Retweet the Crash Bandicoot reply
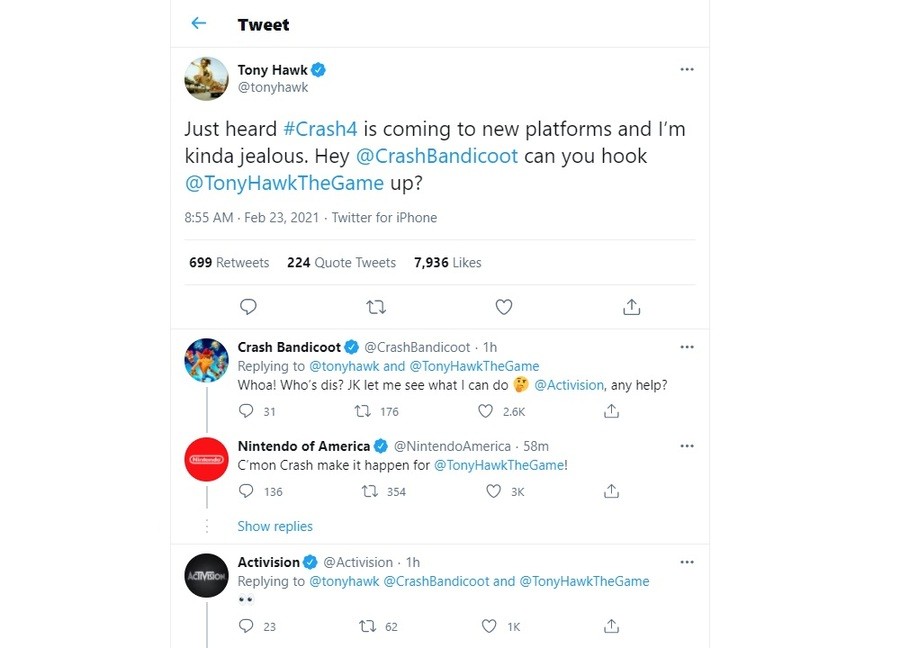Image resolution: width=900 pixels, height=648 pixels. point(364,411)
